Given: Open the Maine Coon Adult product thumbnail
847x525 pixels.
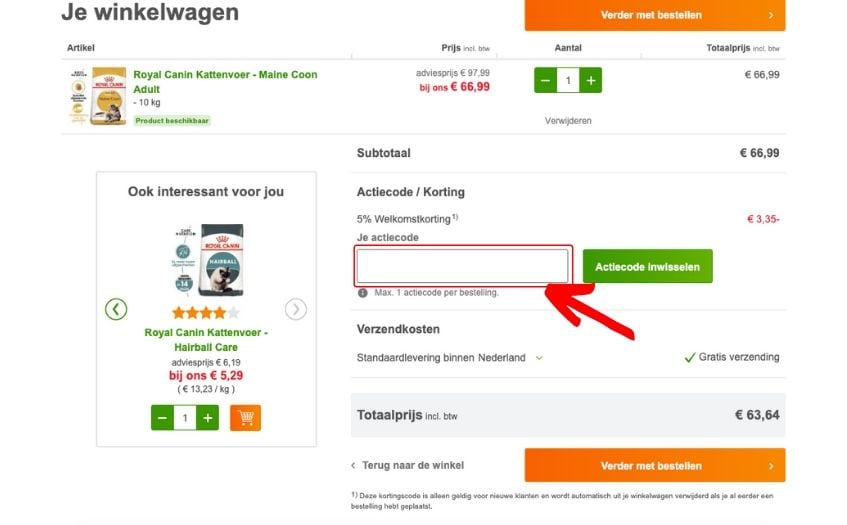Looking at the screenshot, I should coord(99,96).
